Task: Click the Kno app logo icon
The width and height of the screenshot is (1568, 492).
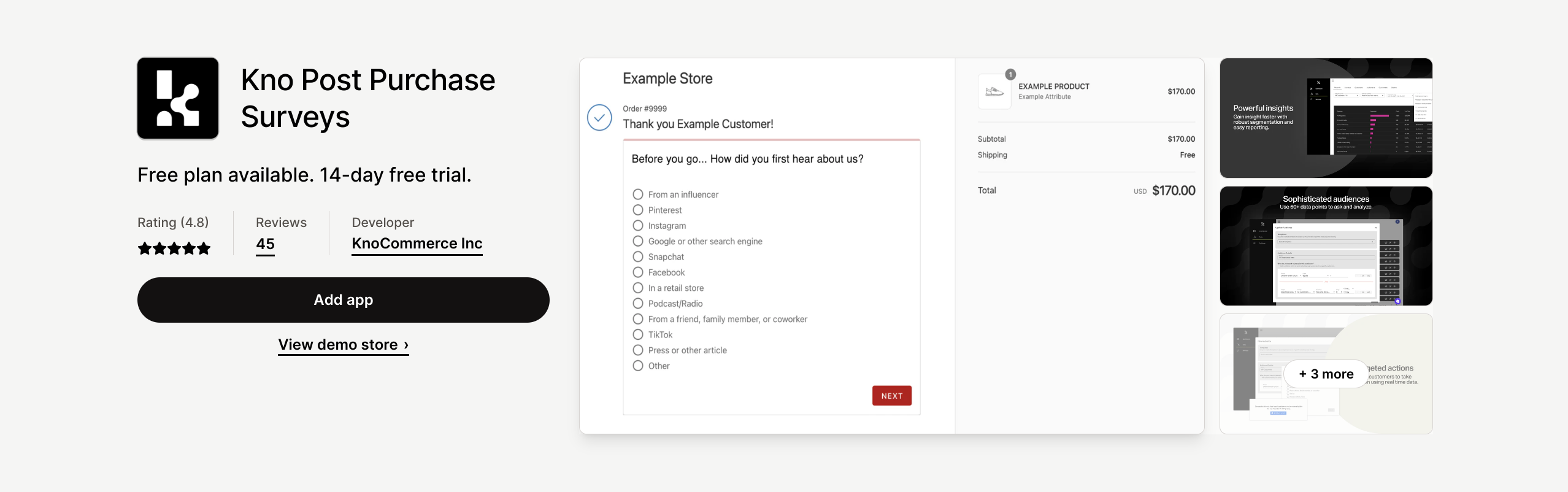Action: [178, 98]
